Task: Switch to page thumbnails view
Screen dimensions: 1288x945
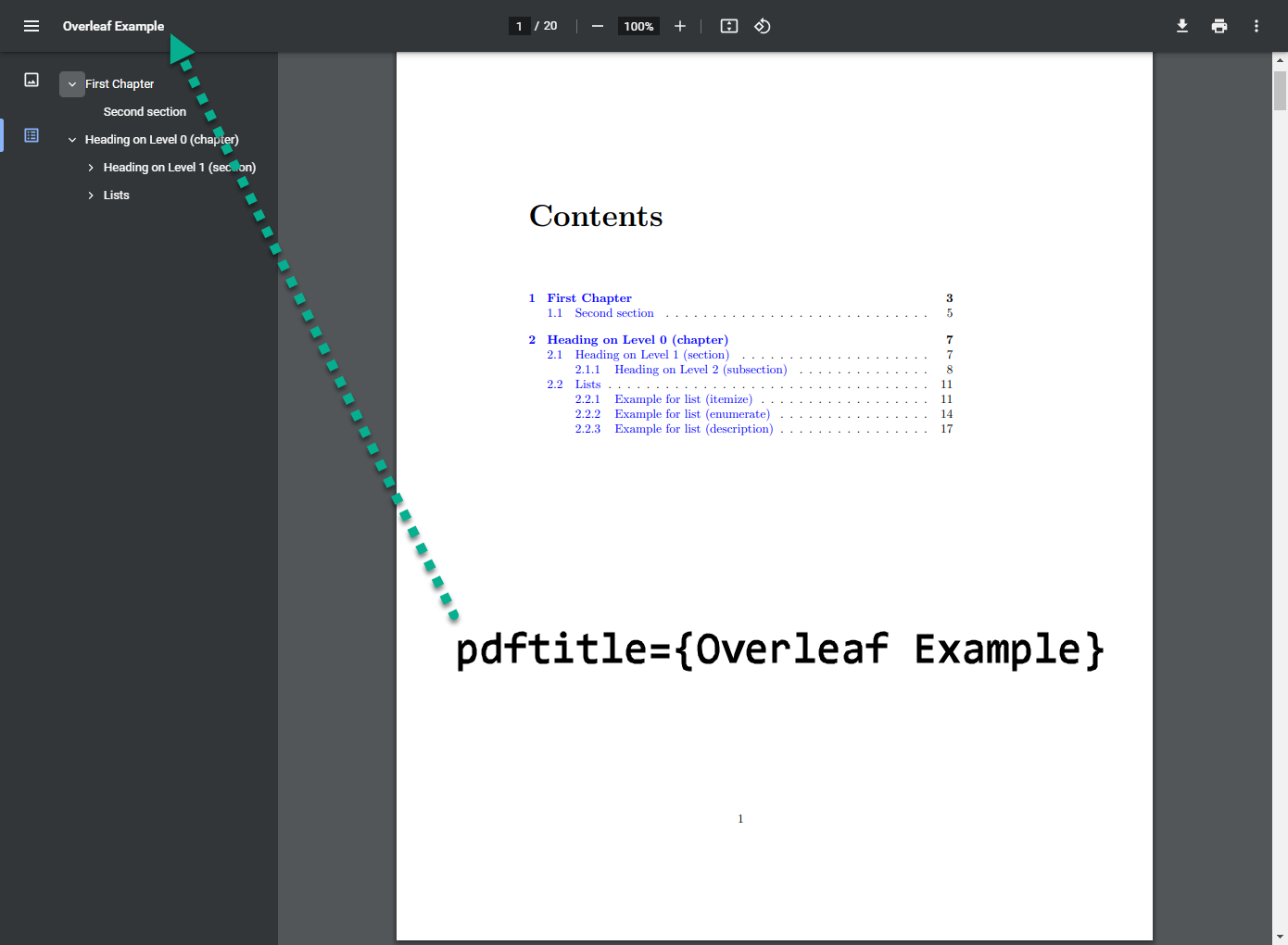Action: pyautogui.click(x=32, y=80)
